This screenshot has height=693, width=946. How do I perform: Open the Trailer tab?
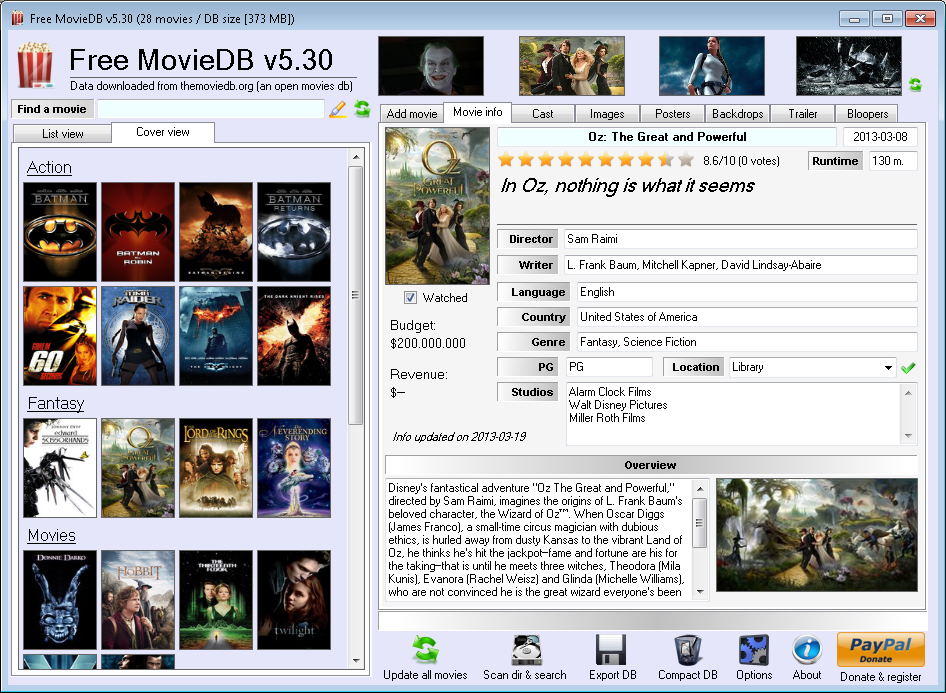click(x=802, y=113)
